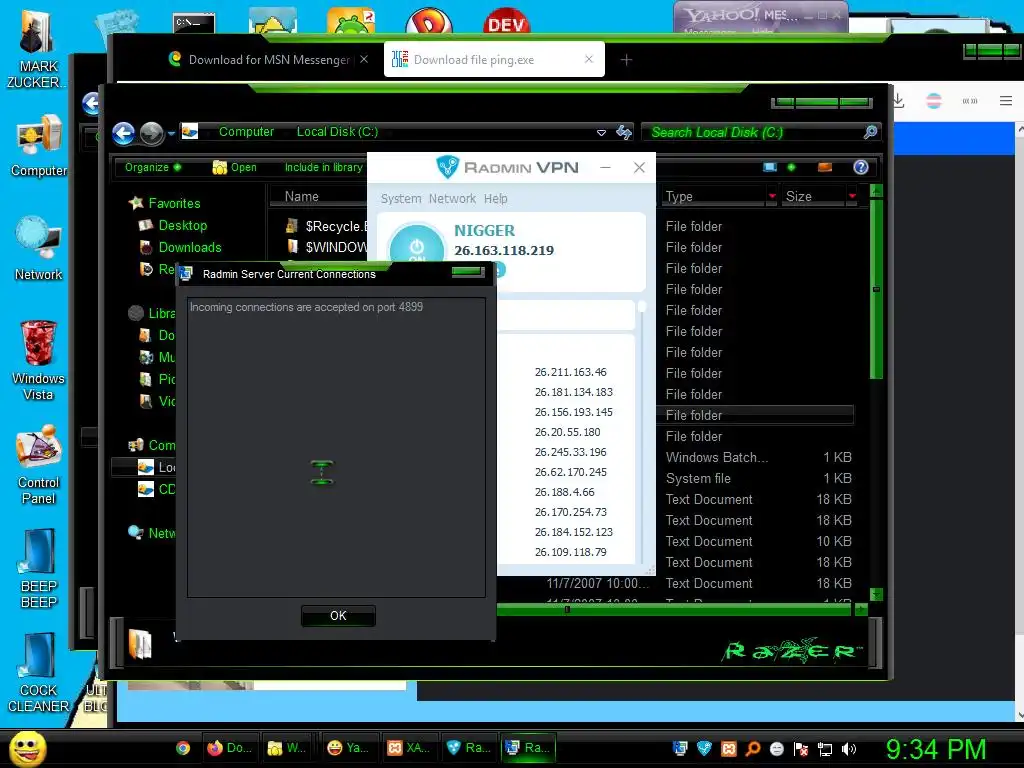
Task: Click the refresh icon beside address bar
Action: tap(624, 133)
